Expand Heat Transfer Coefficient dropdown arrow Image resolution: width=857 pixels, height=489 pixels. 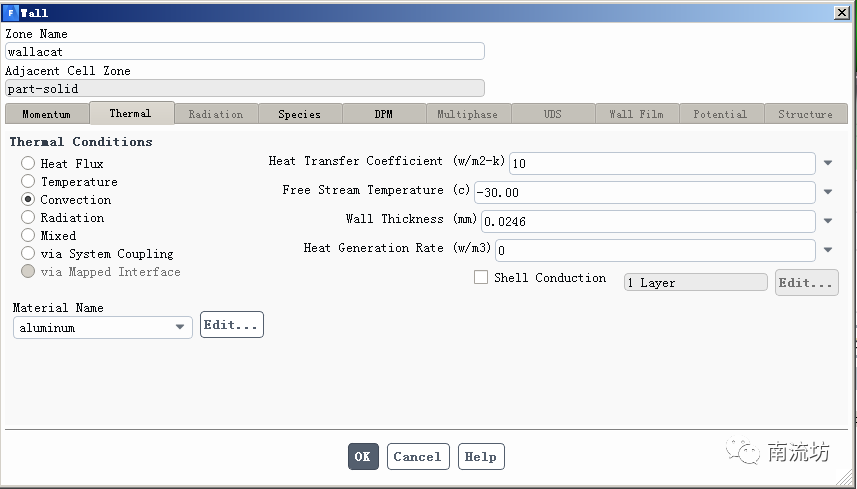tap(828, 163)
